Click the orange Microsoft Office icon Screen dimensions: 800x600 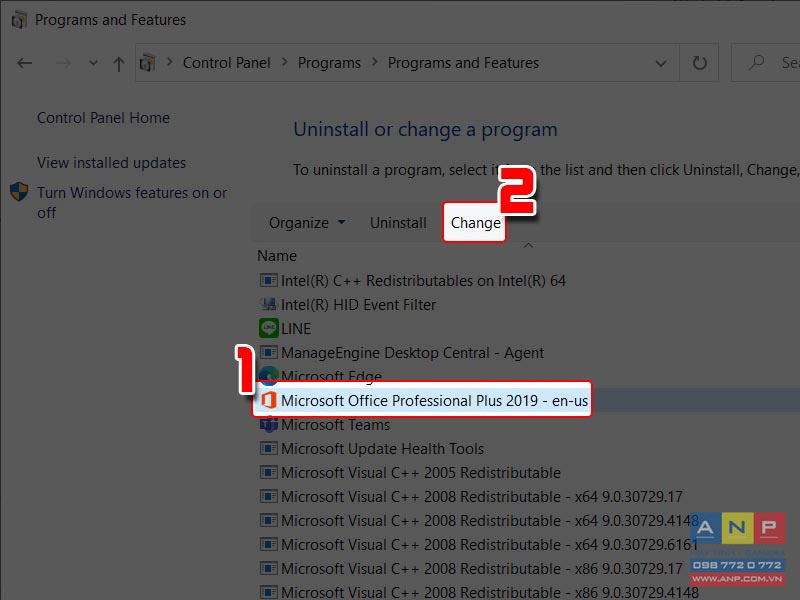point(269,400)
